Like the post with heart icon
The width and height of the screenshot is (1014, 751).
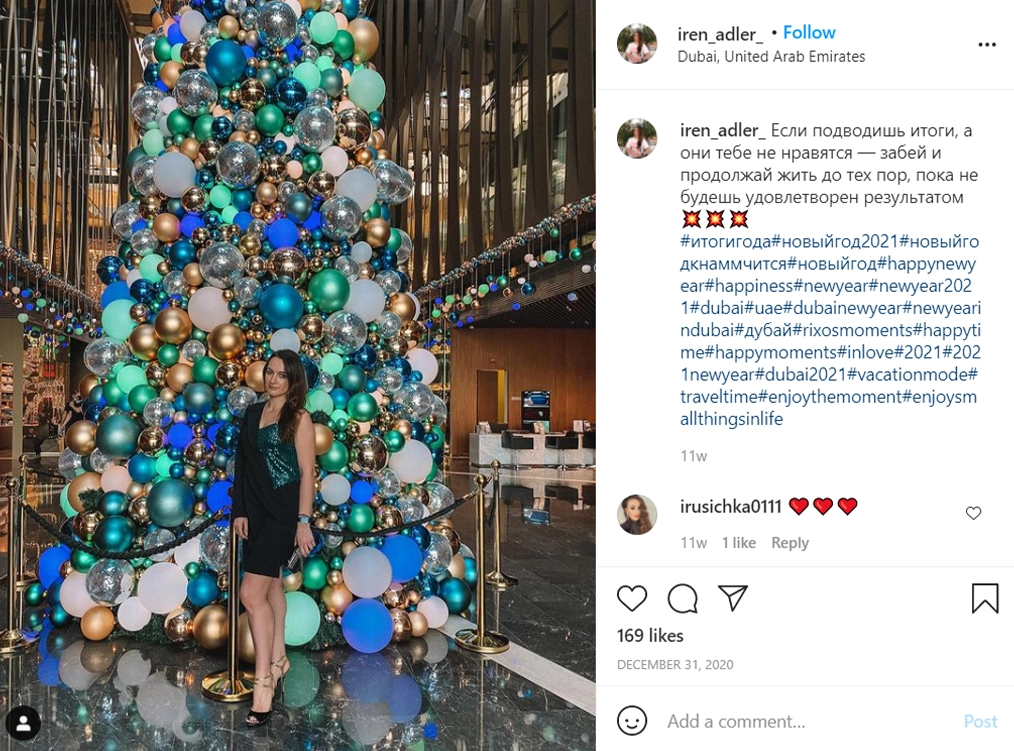(x=632, y=598)
